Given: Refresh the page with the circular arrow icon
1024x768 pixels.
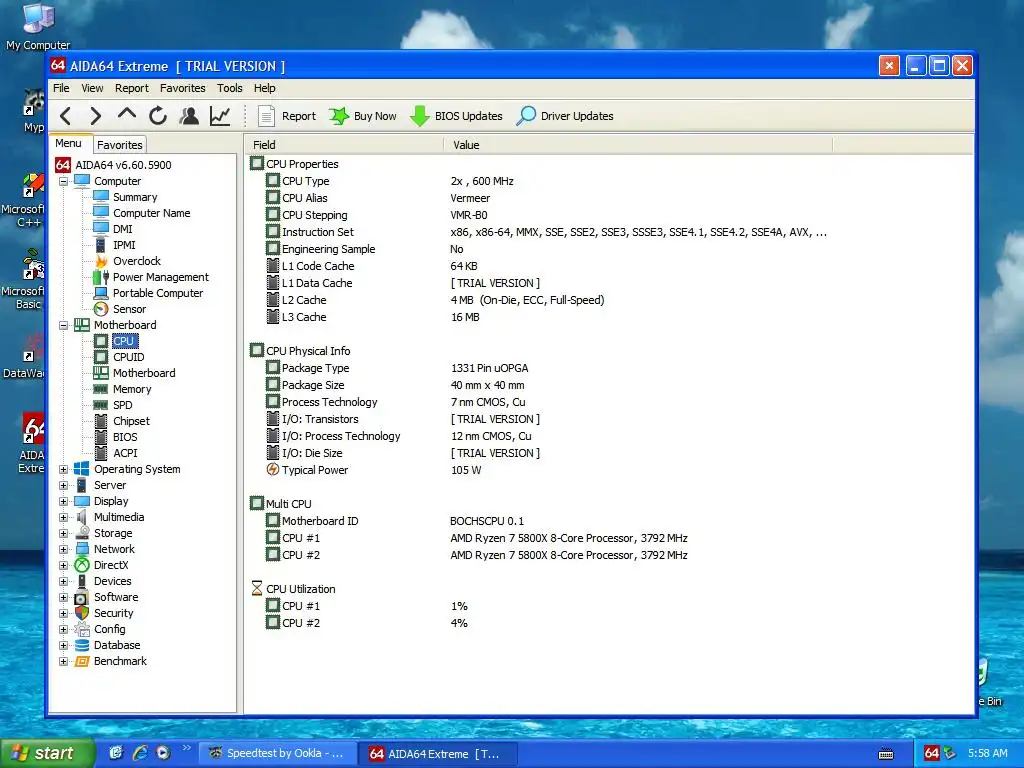Looking at the screenshot, I should (x=158, y=116).
